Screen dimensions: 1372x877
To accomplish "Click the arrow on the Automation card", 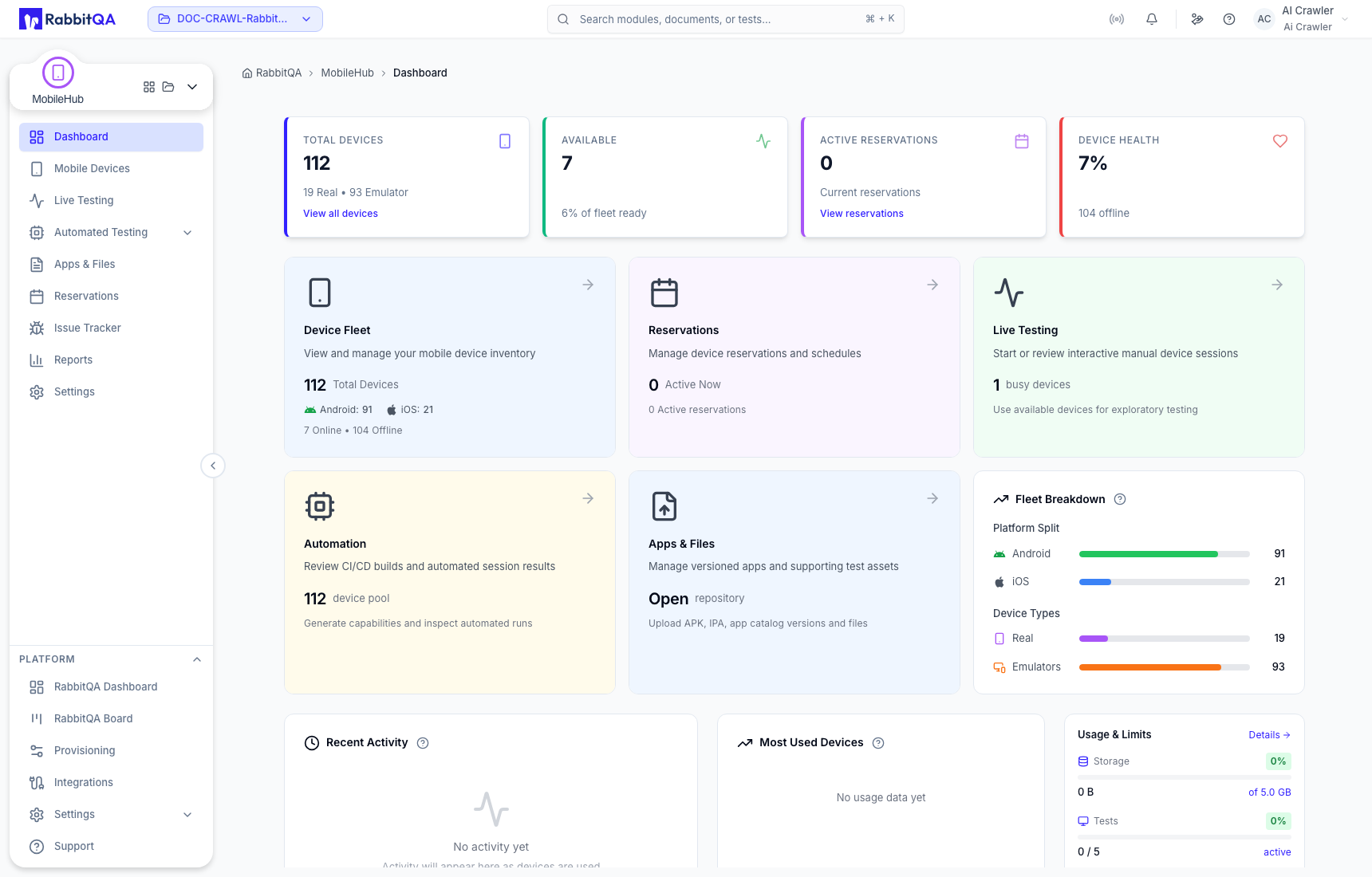I will pos(588,498).
